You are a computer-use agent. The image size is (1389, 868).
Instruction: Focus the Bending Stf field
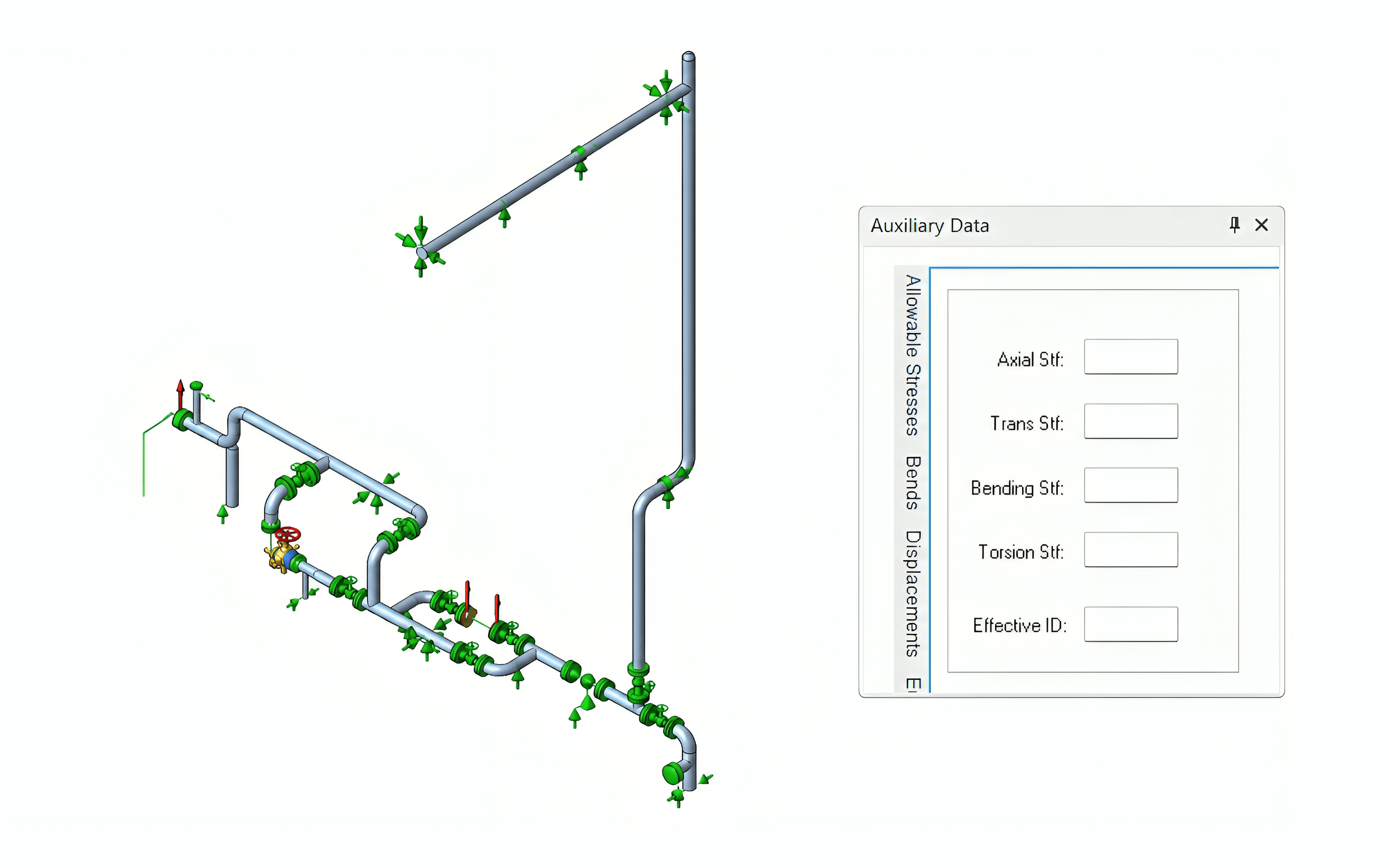pos(1131,485)
